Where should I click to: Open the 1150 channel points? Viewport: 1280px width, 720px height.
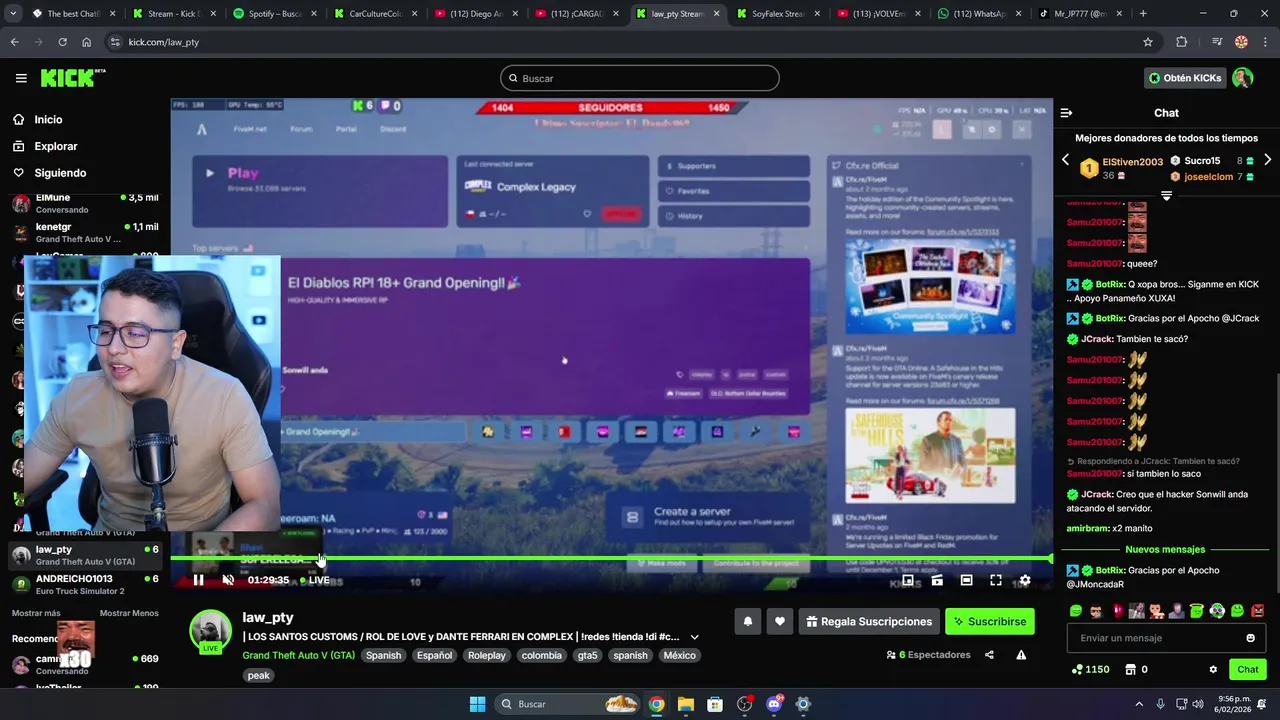[1090, 670]
